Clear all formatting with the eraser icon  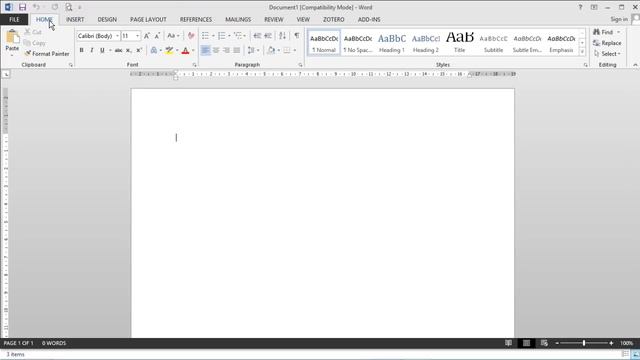click(191, 36)
